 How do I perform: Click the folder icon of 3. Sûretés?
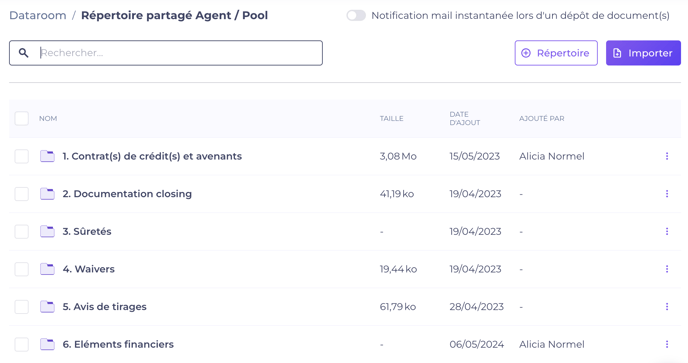tap(47, 231)
